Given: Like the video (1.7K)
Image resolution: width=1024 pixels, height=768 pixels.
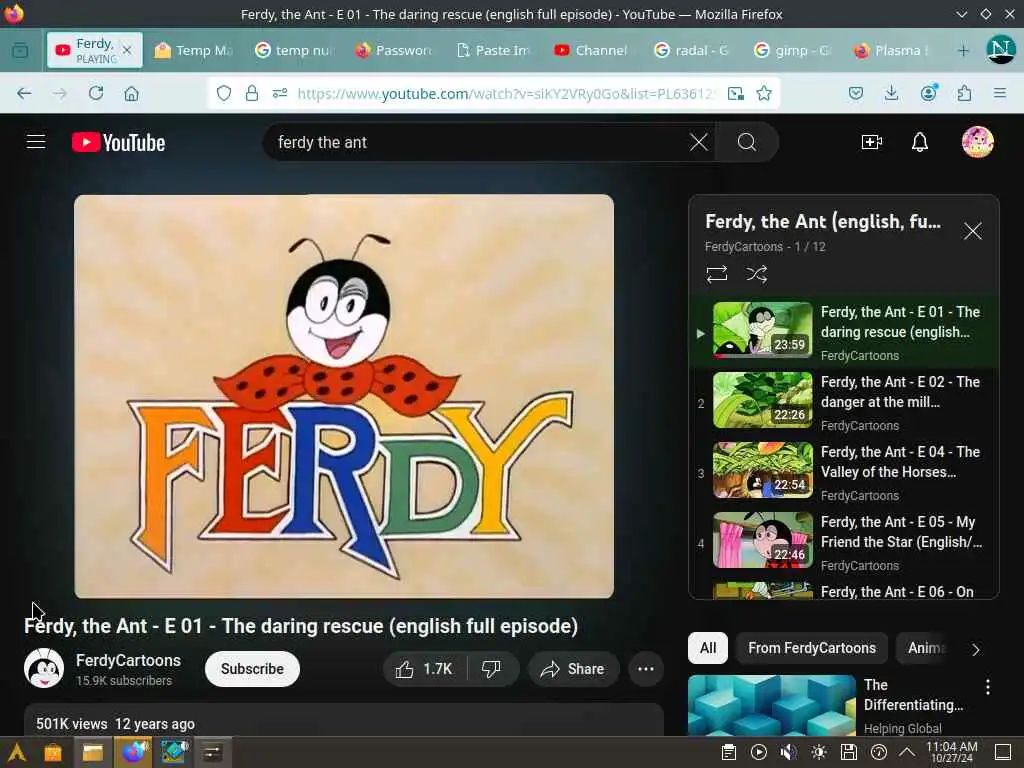Looking at the screenshot, I should click(424, 669).
